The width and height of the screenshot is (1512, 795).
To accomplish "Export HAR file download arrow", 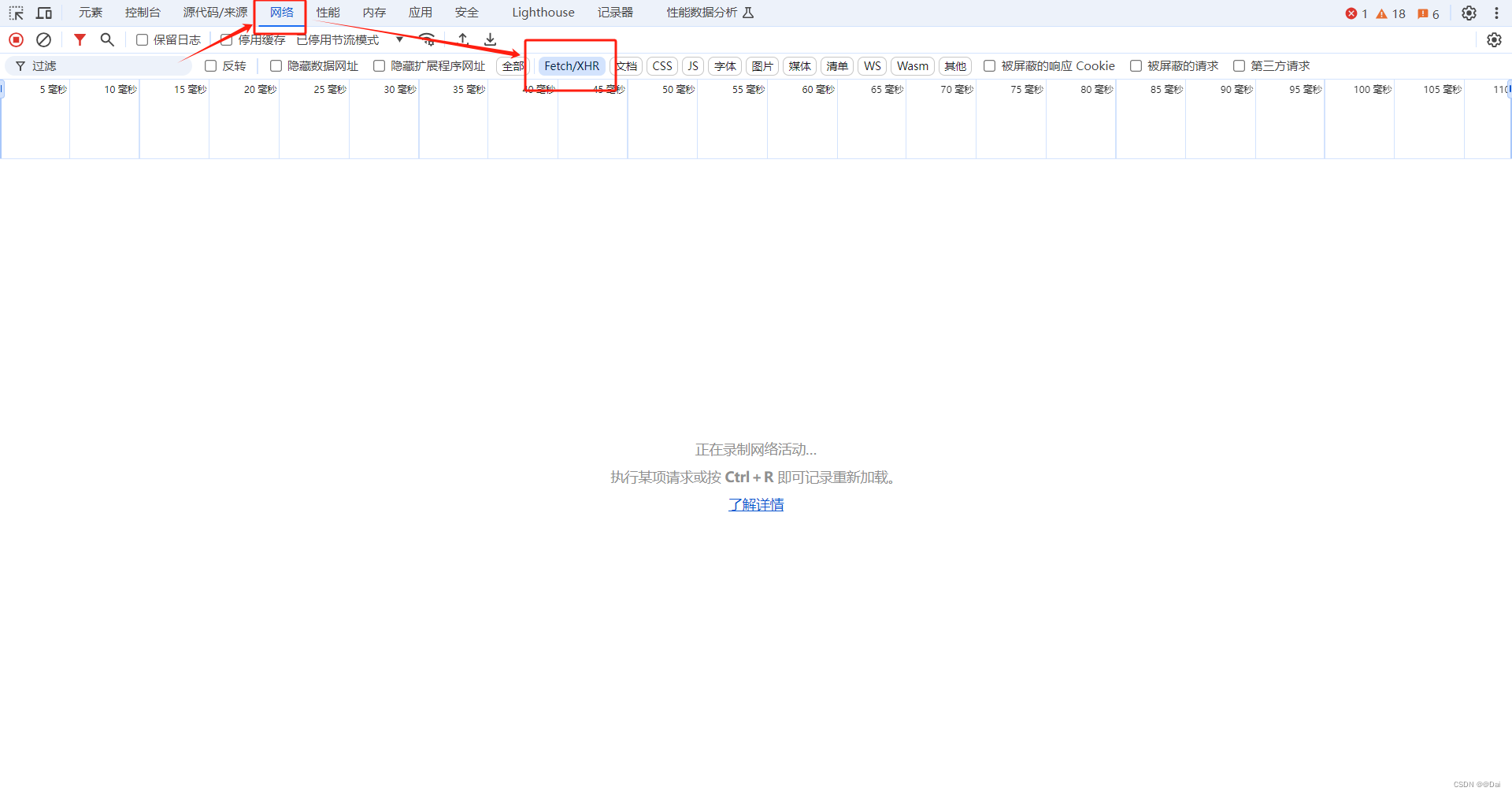I will point(490,39).
